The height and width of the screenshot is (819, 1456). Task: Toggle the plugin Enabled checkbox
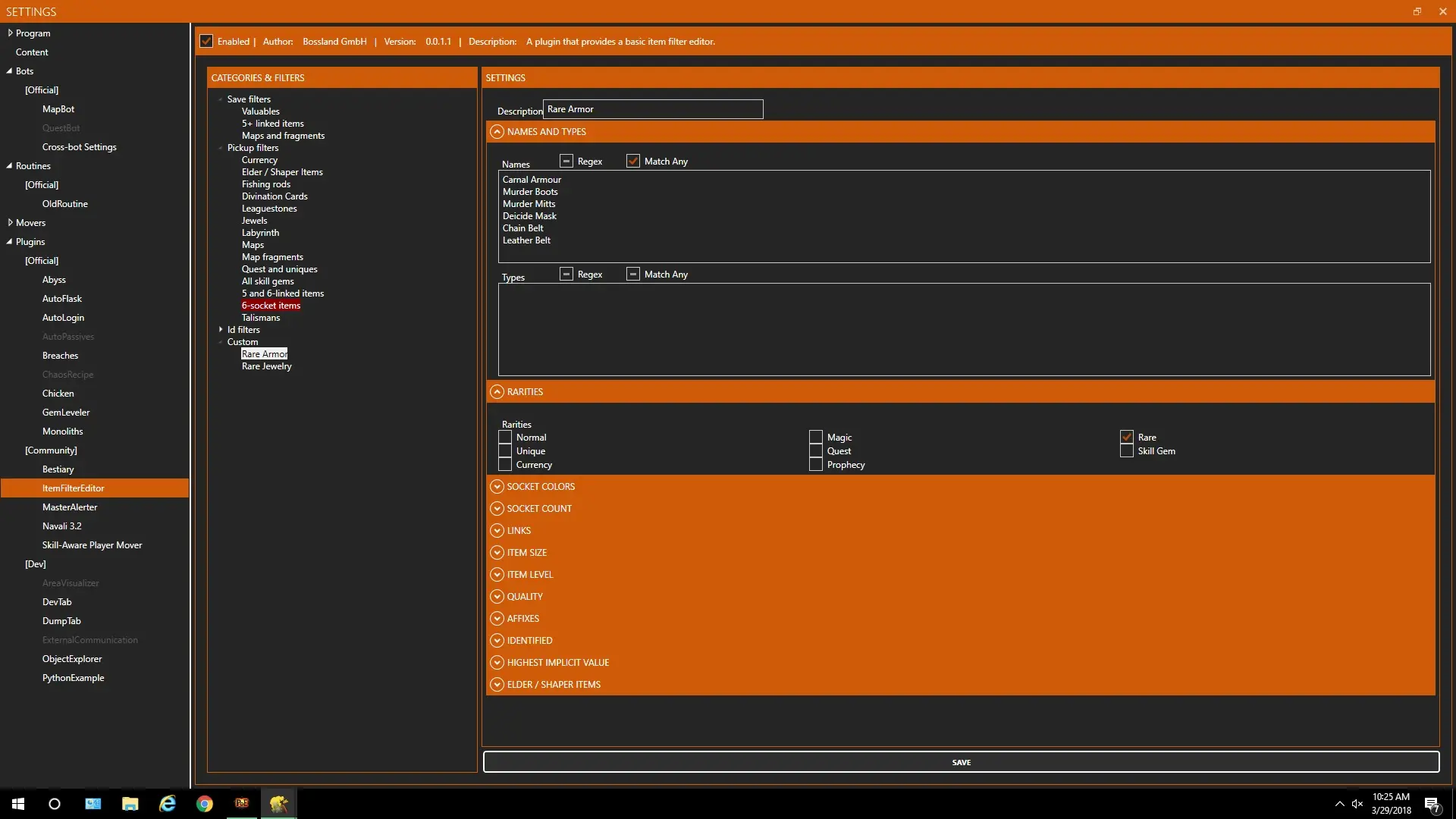206,42
